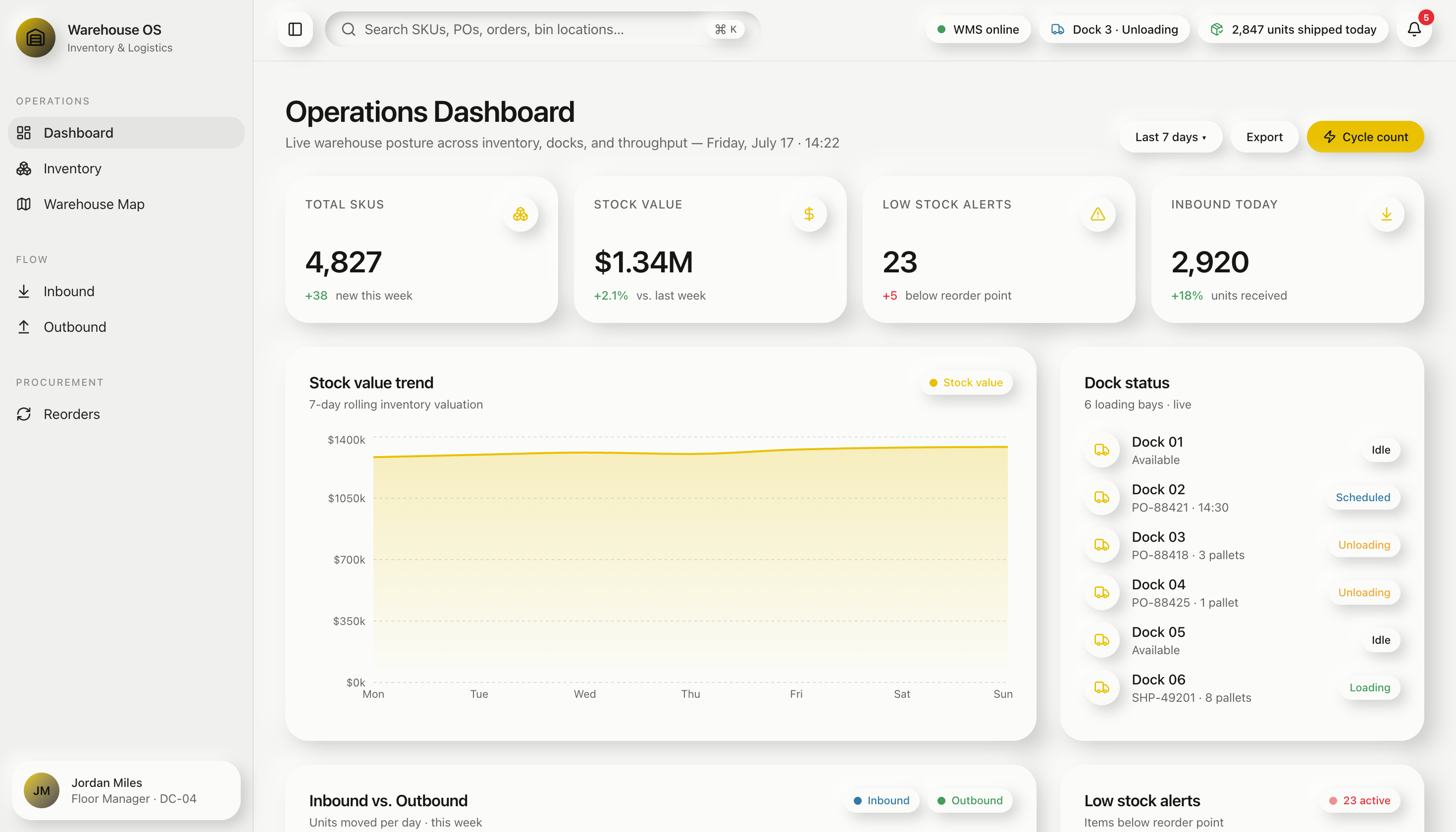Click the Dock 05 Idle status badge
Screen dimensions: 1456x832
coord(1381,640)
